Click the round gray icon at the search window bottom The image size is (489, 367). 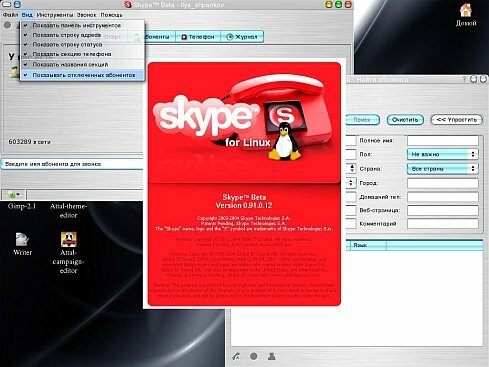click(254, 356)
